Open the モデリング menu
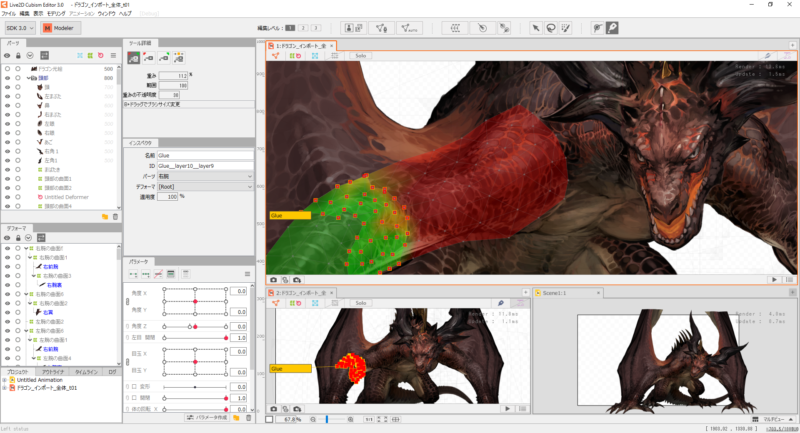The image size is (800, 433). click(x=56, y=14)
